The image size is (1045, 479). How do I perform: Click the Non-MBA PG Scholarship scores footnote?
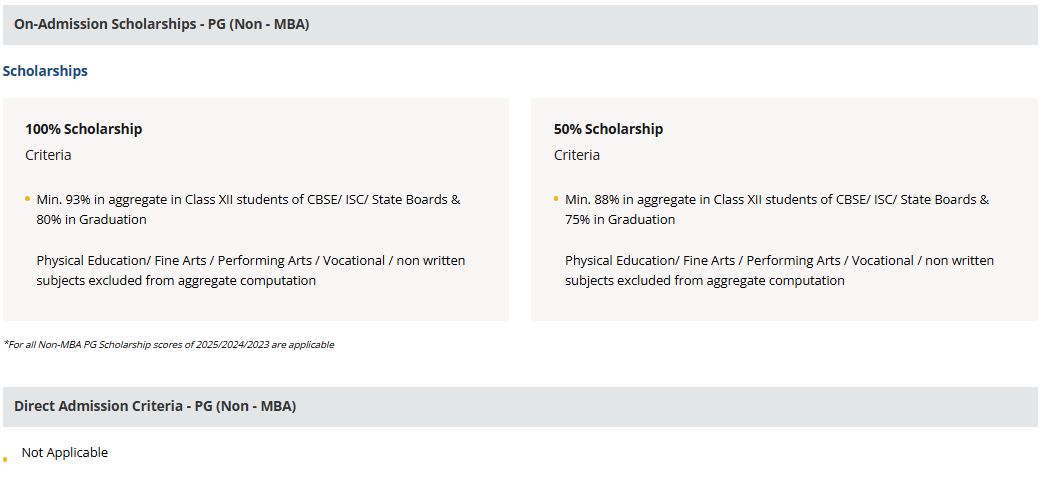[x=169, y=345]
